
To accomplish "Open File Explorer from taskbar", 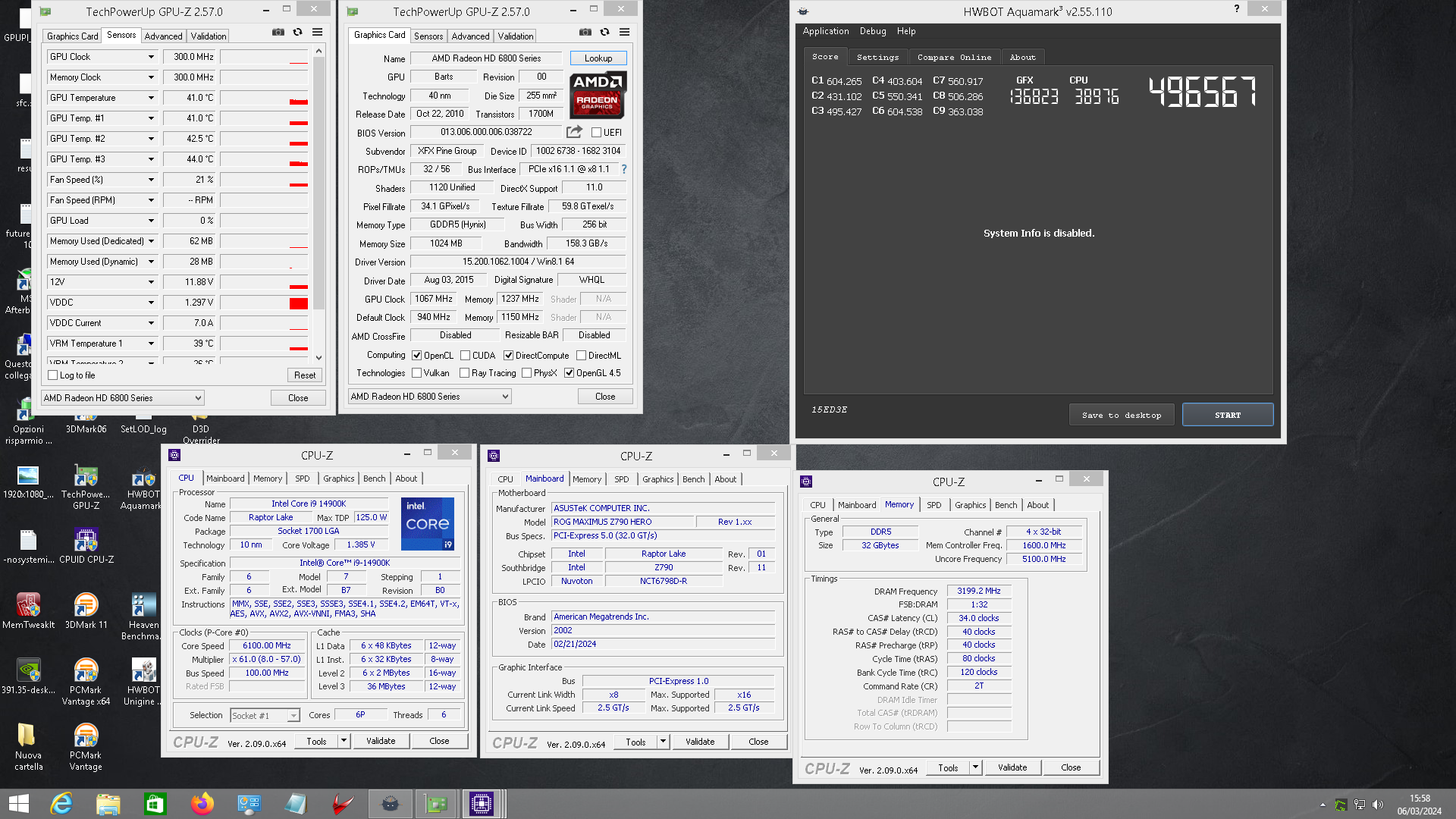I will point(108,804).
